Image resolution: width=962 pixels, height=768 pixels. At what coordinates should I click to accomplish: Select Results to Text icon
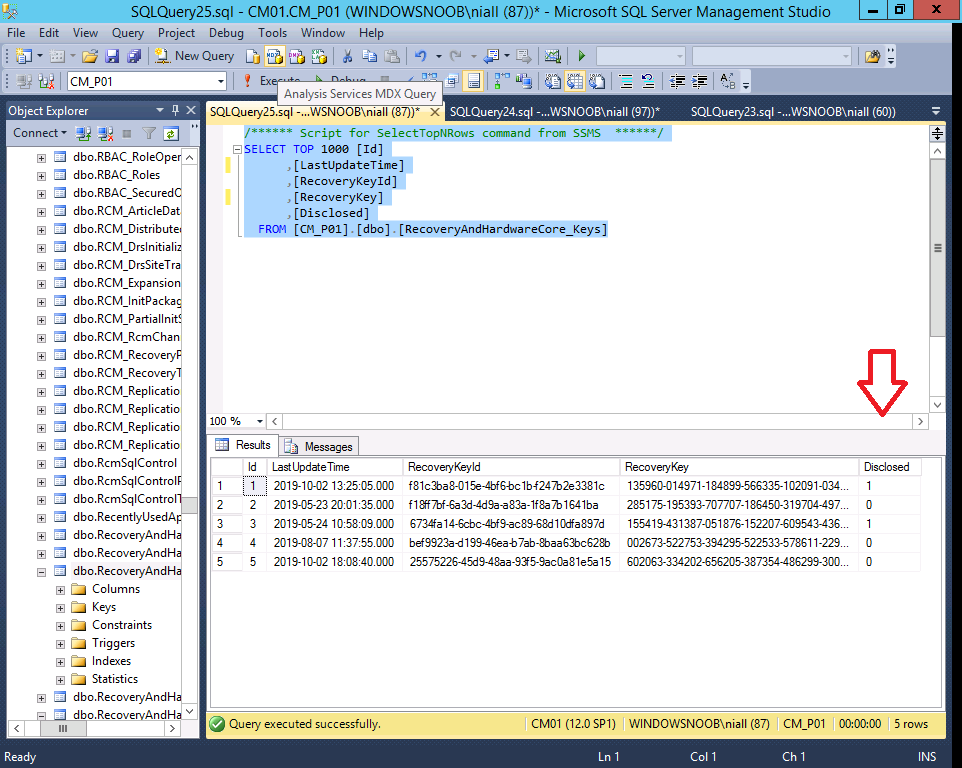(552, 81)
